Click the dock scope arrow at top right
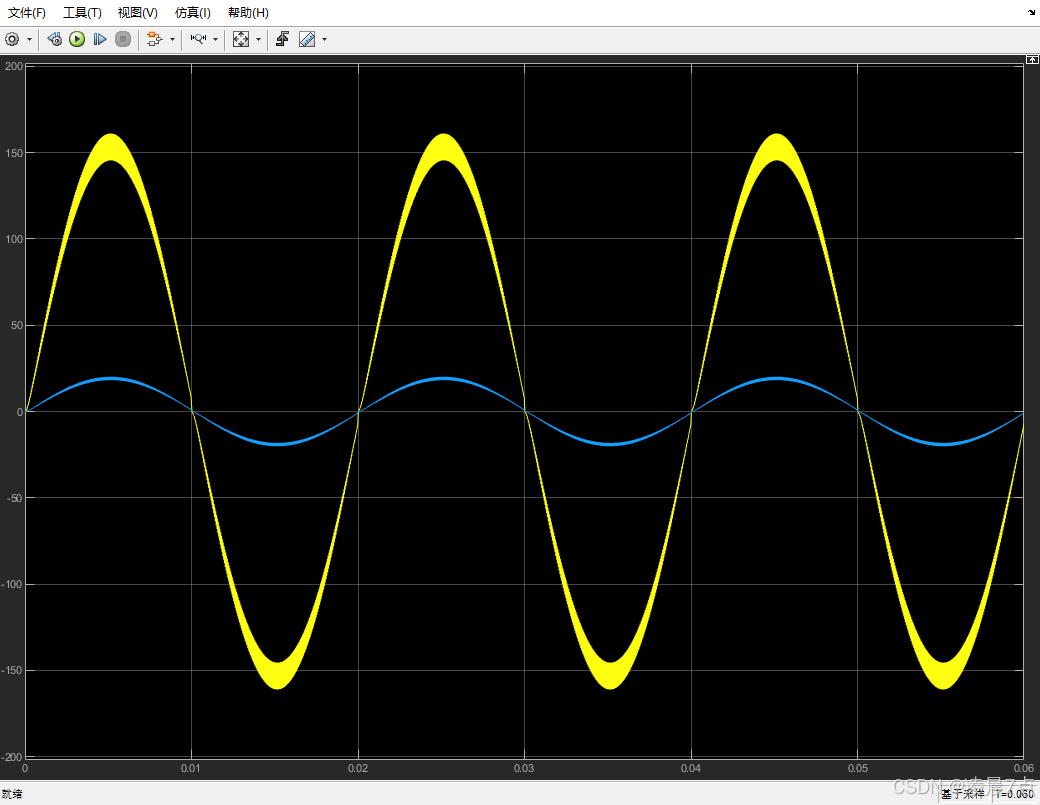 point(1032,13)
